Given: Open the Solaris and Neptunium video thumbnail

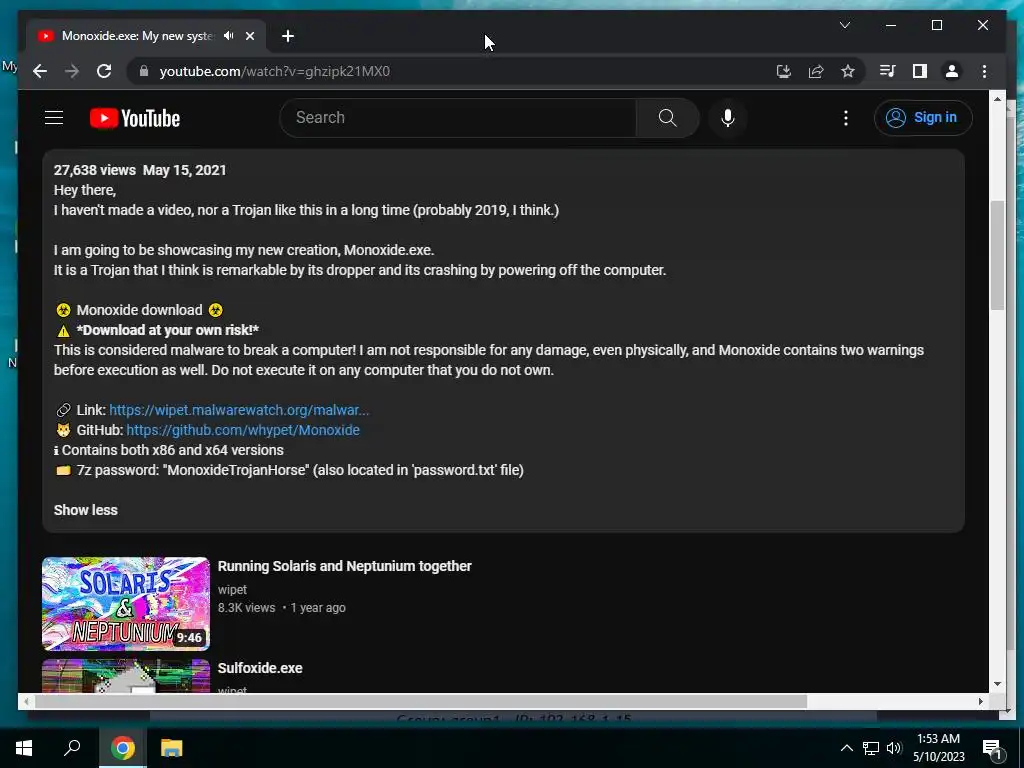Looking at the screenshot, I should pos(125,603).
